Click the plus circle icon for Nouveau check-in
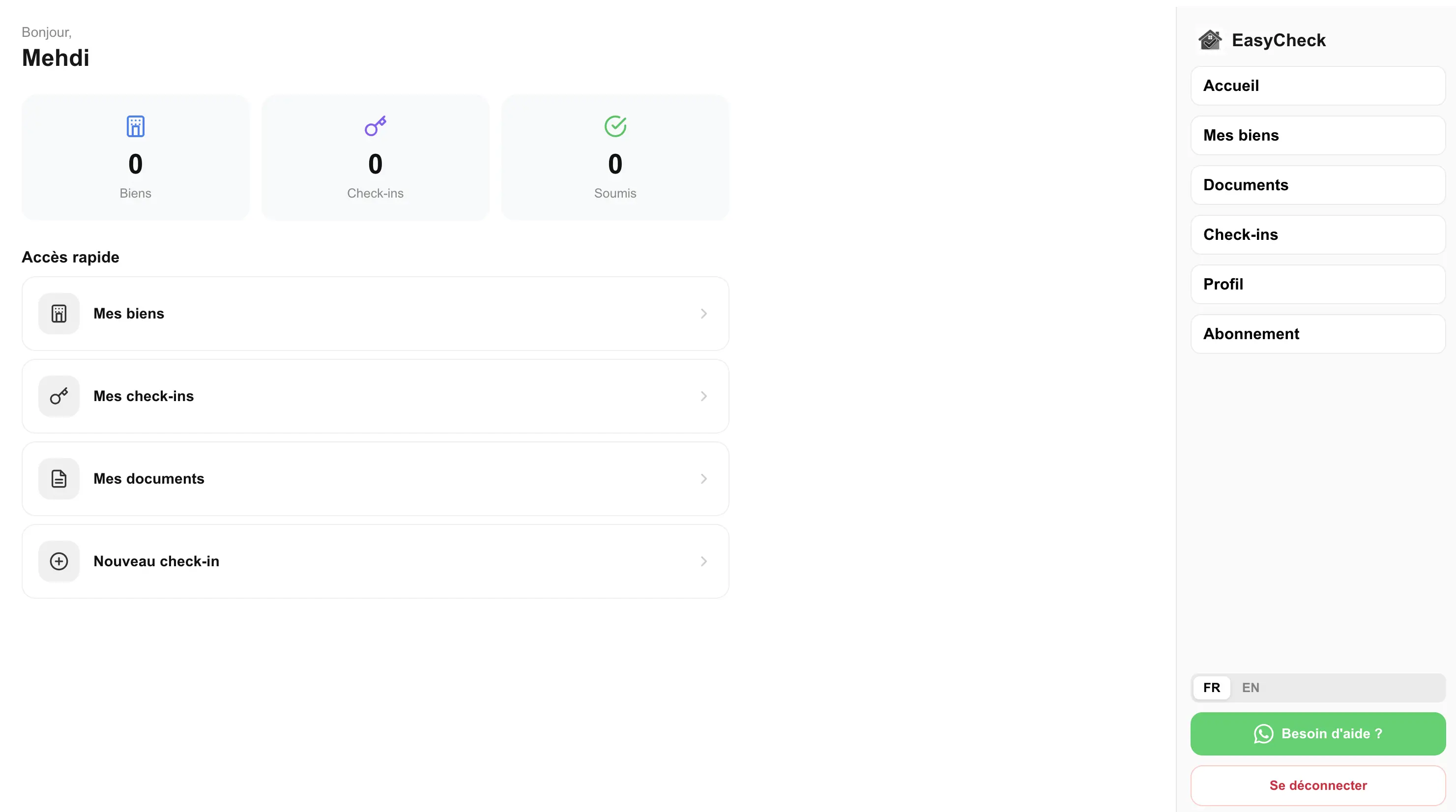Image resolution: width=1456 pixels, height=812 pixels. [59, 561]
